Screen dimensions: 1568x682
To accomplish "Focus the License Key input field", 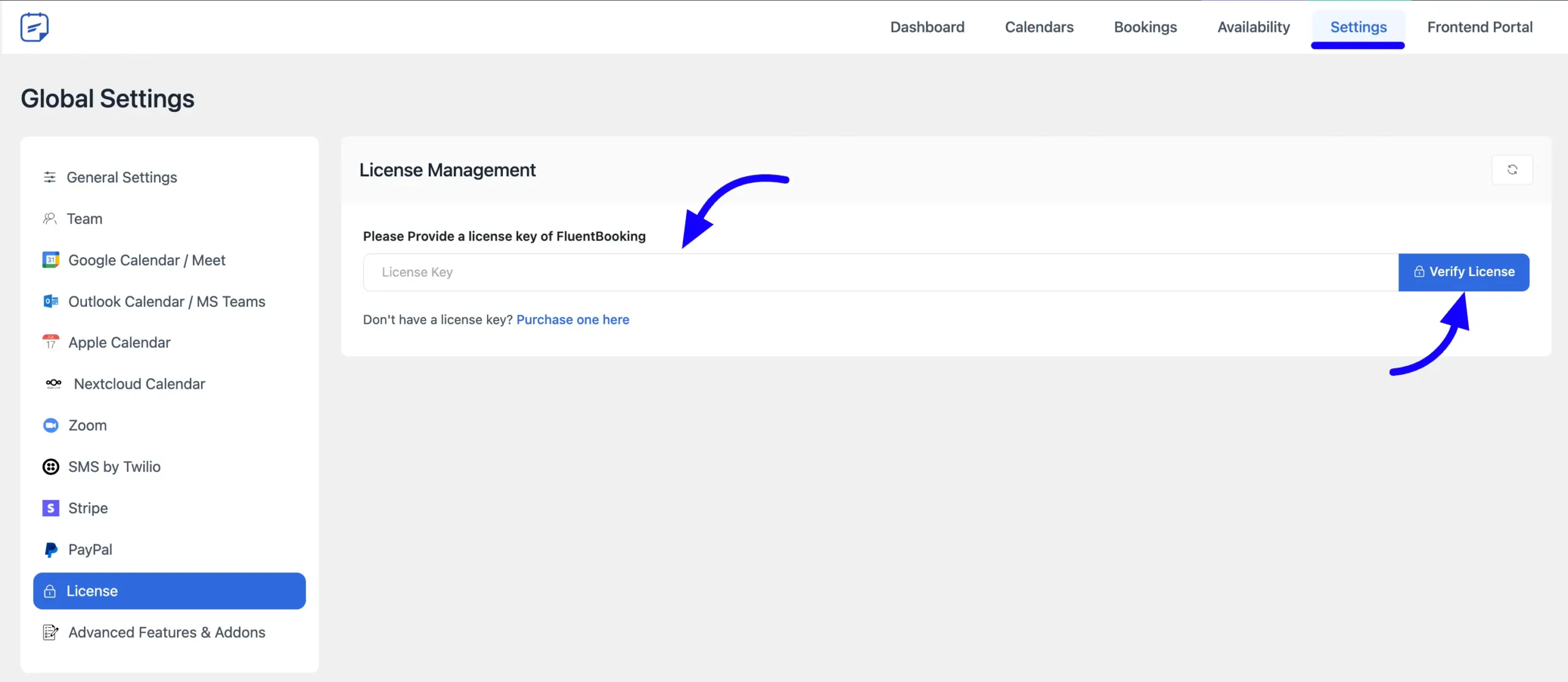I will (881, 272).
